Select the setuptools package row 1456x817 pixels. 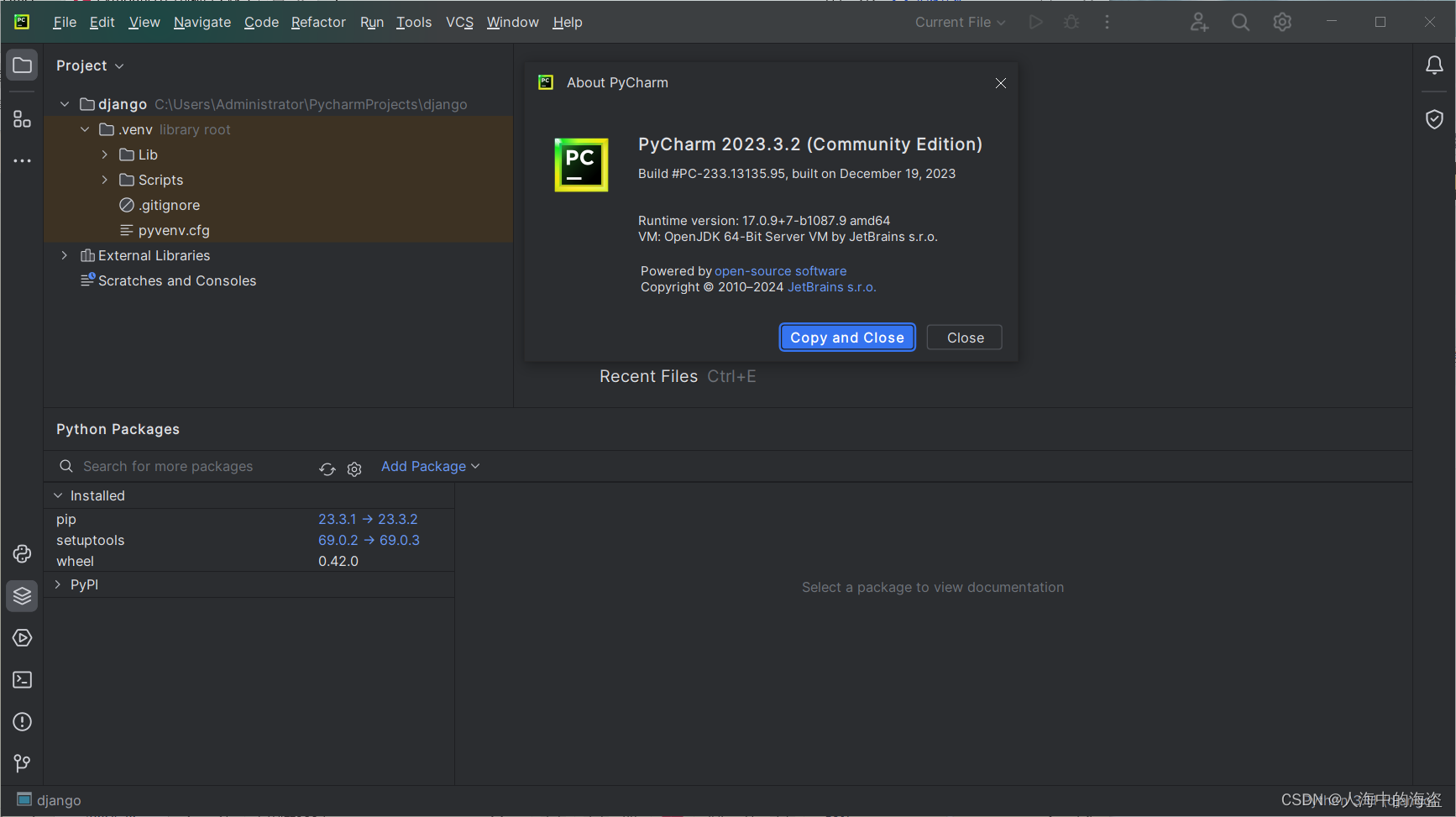(249, 540)
